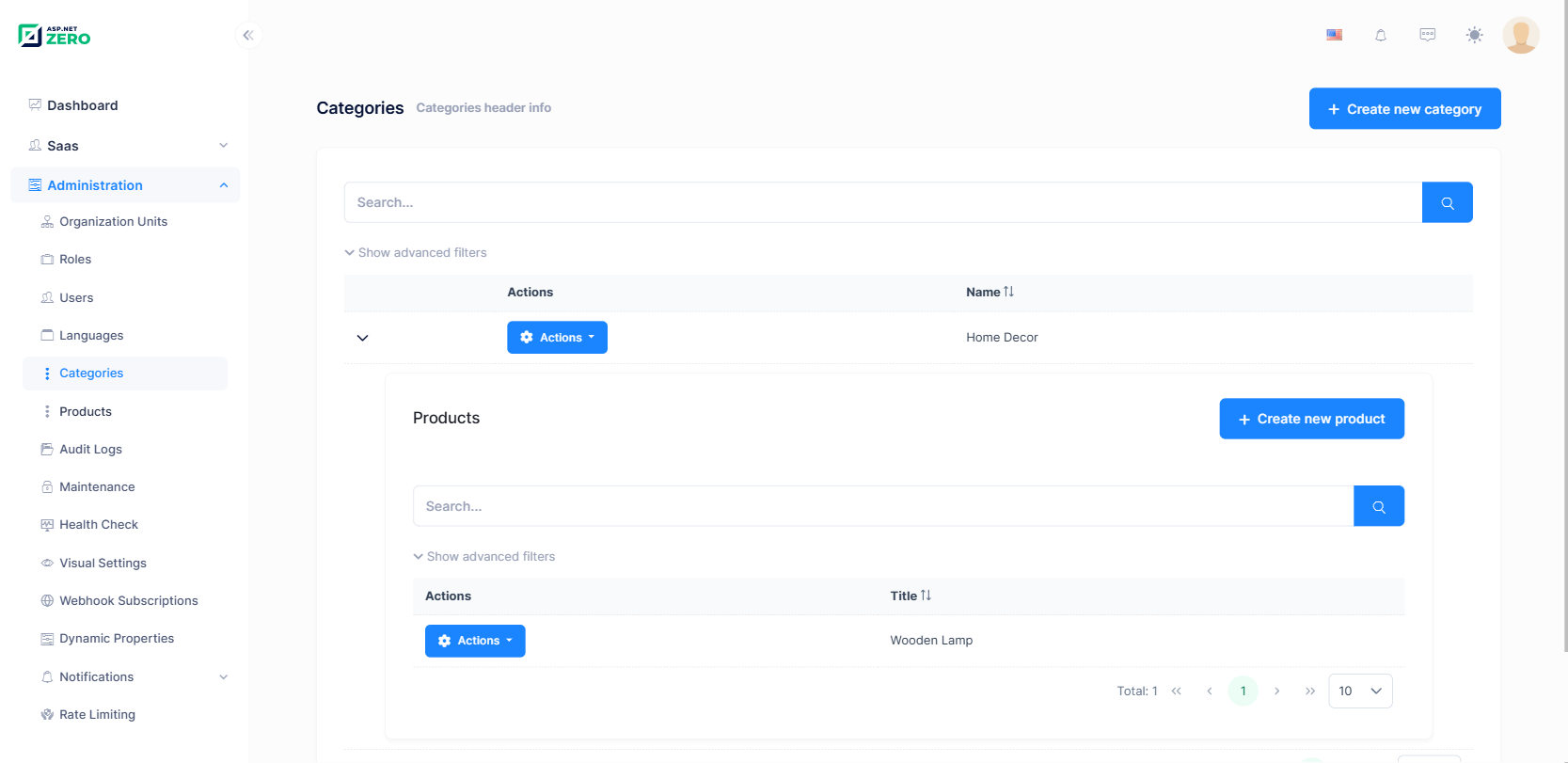Image resolution: width=1568 pixels, height=763 pixels.
Task: Open the chat messages icon
Action: (x=1428, y=35)
